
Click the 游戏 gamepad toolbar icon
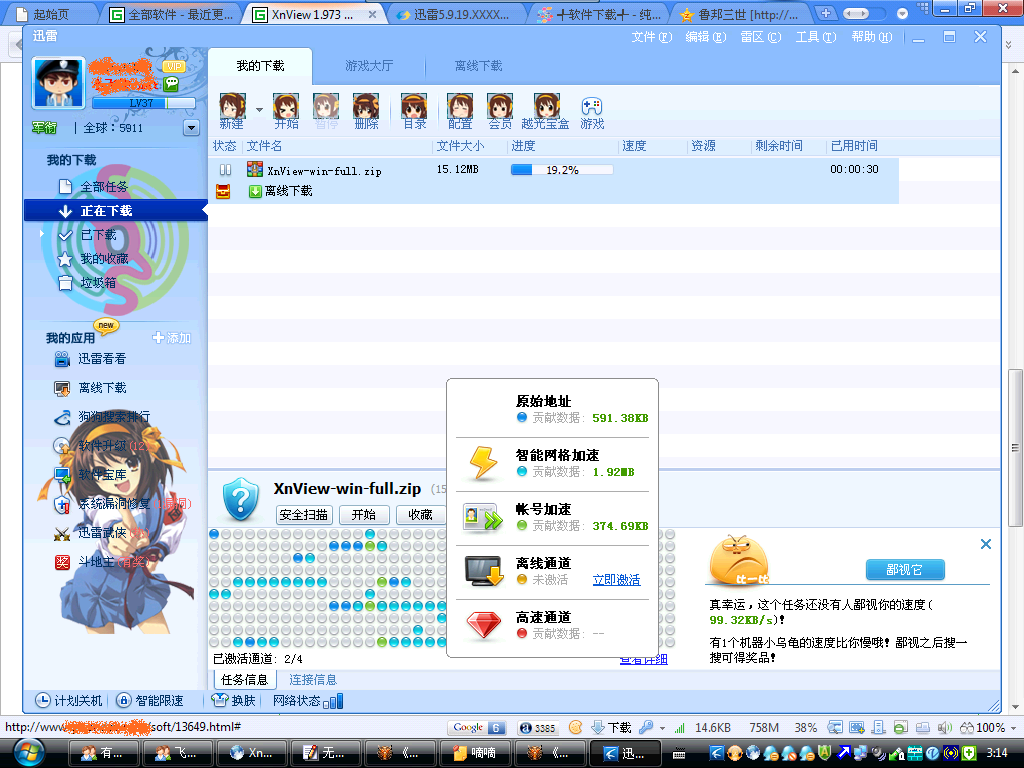coord(592,112)
